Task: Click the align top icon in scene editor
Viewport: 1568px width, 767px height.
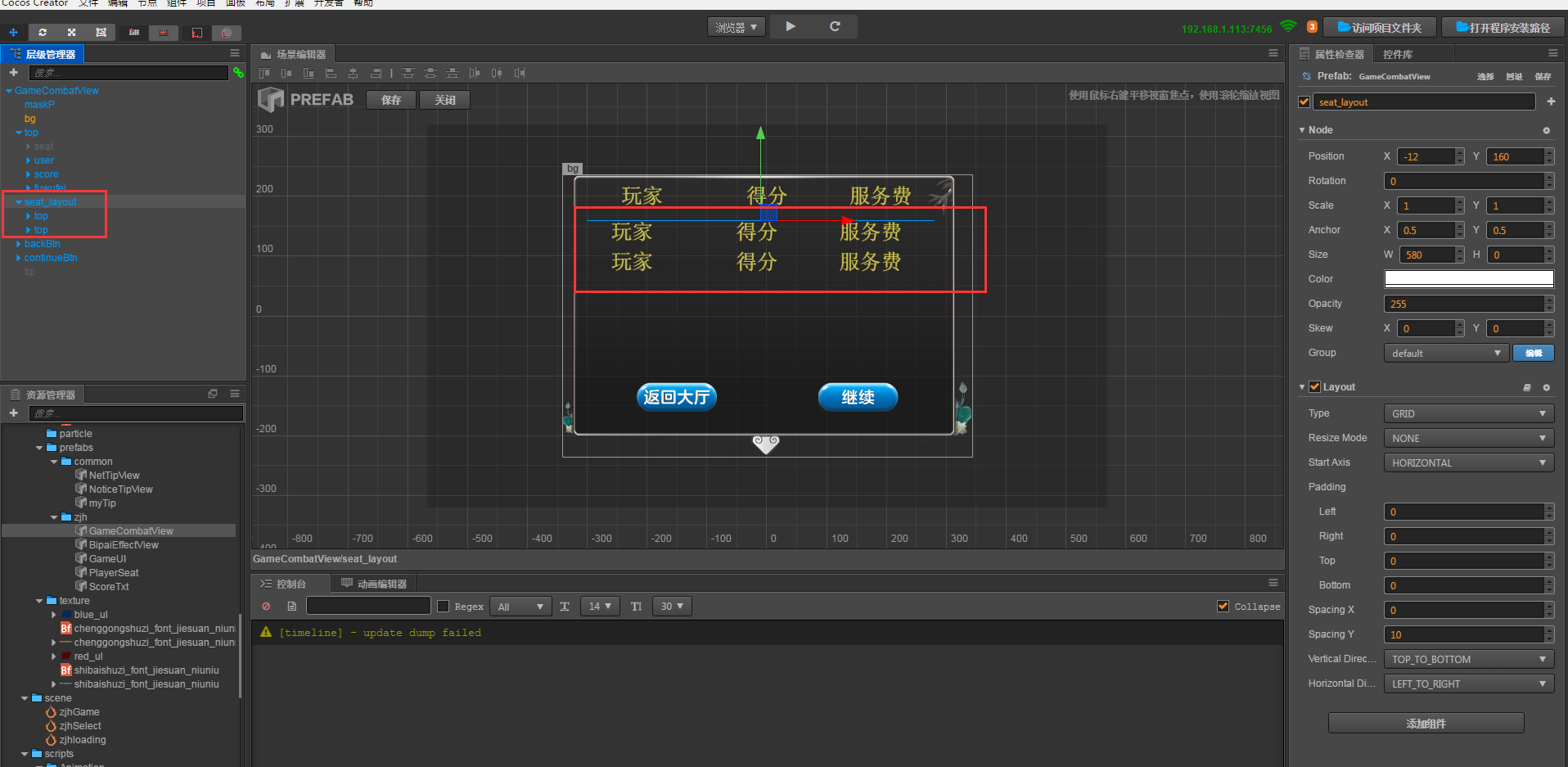Action: click(264, 74)
